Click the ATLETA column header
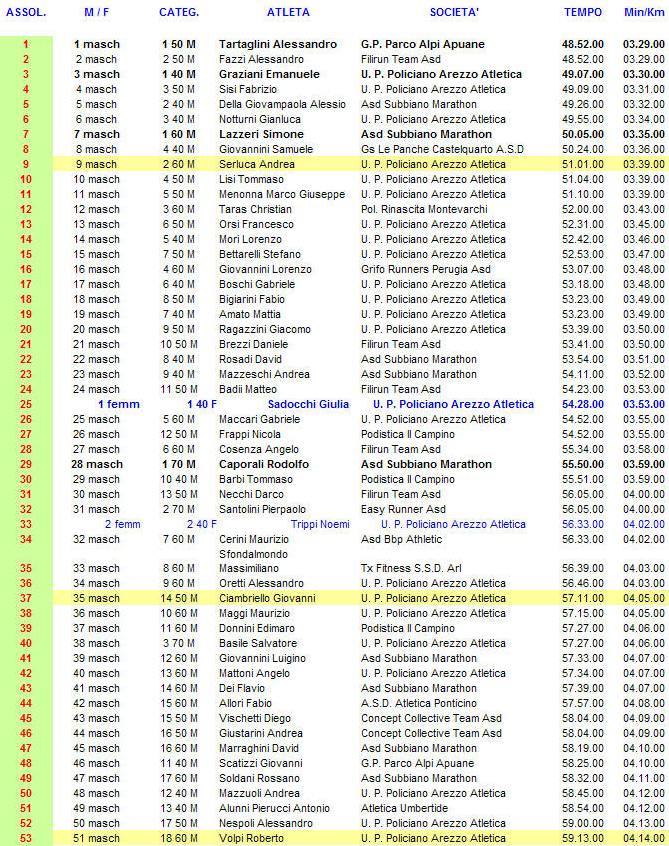 tap(288, 13)
